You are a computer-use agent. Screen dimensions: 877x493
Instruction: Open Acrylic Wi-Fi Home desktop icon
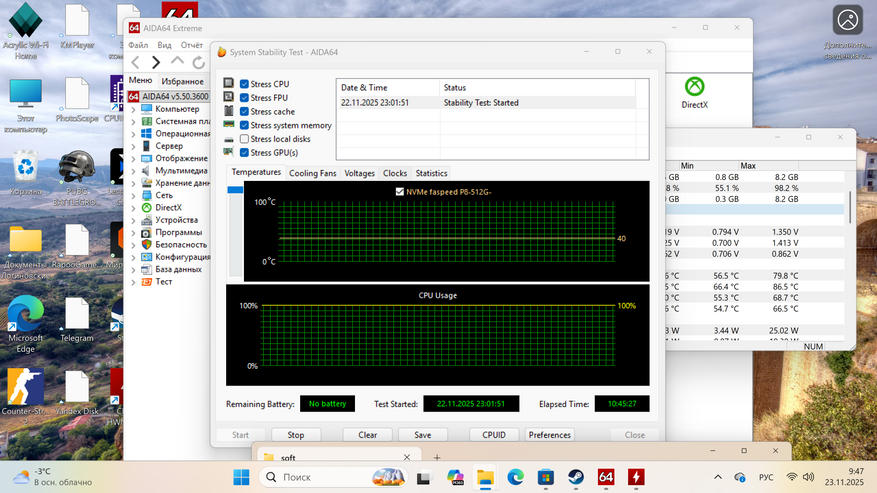tap(25, 32)
